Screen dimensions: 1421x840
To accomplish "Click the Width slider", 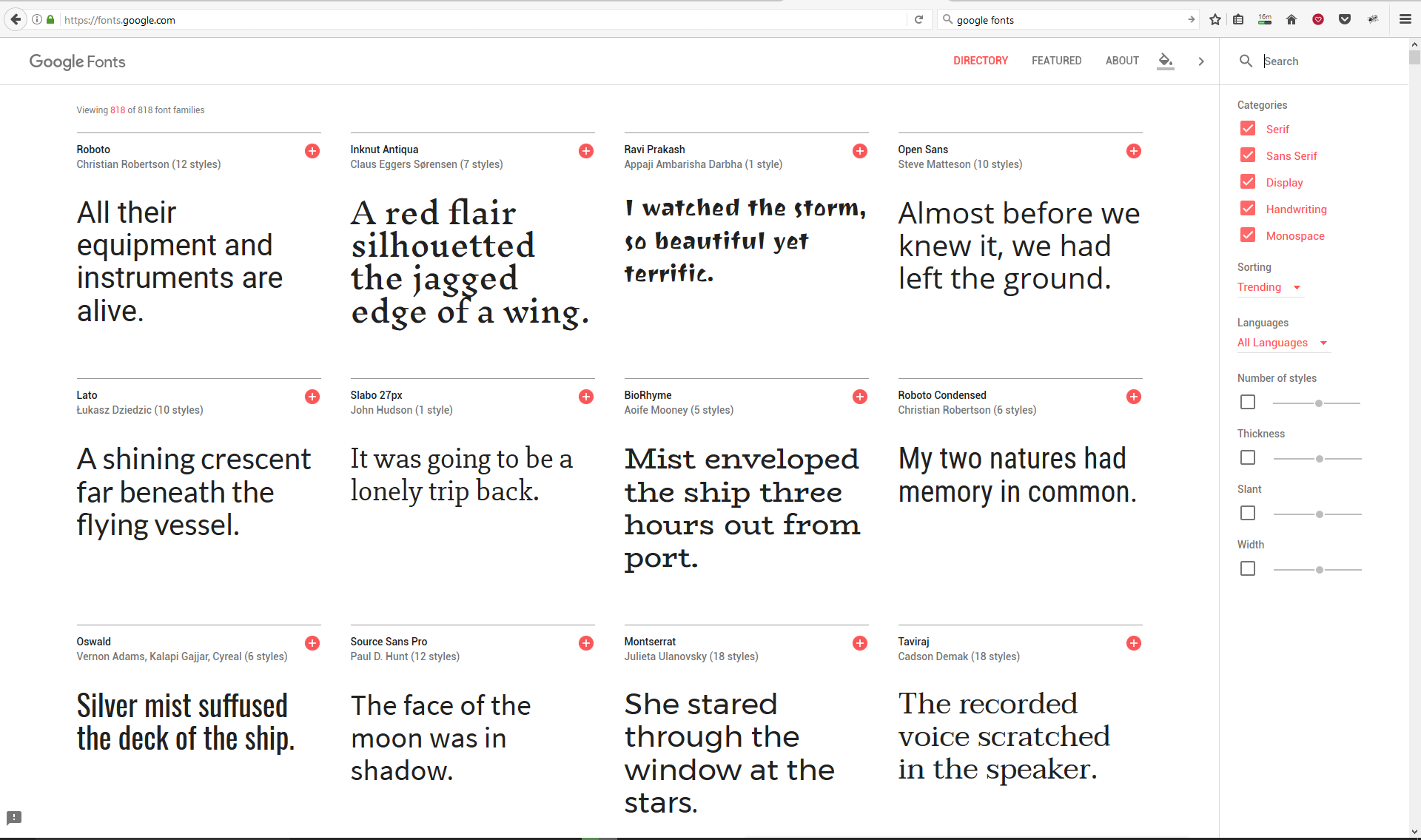I will [x=1317, y=570].
